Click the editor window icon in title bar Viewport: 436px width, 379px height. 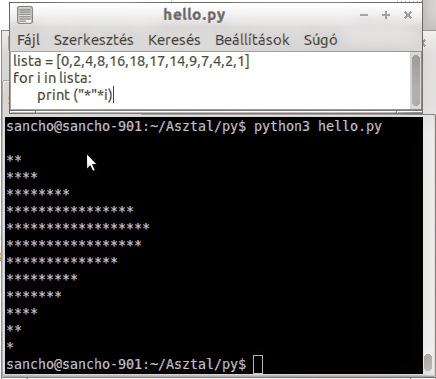(x=25, y=15)
